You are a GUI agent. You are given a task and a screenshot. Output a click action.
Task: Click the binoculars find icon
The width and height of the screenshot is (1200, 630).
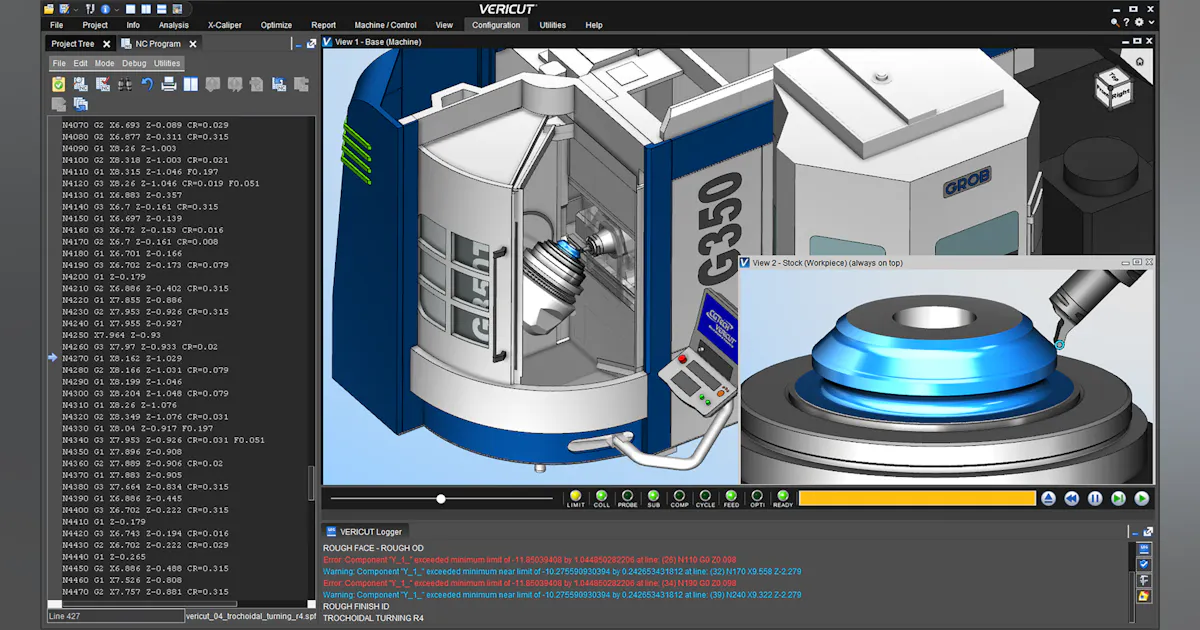(125, 84)
